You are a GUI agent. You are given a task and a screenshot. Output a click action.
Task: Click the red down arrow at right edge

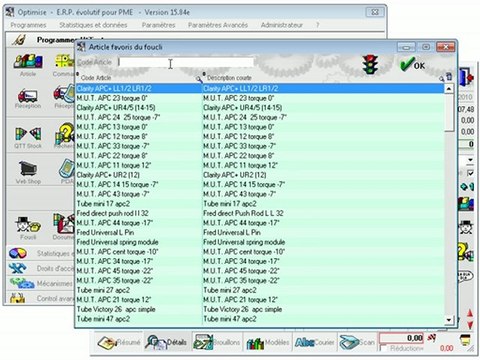click(x=470, y=325)
